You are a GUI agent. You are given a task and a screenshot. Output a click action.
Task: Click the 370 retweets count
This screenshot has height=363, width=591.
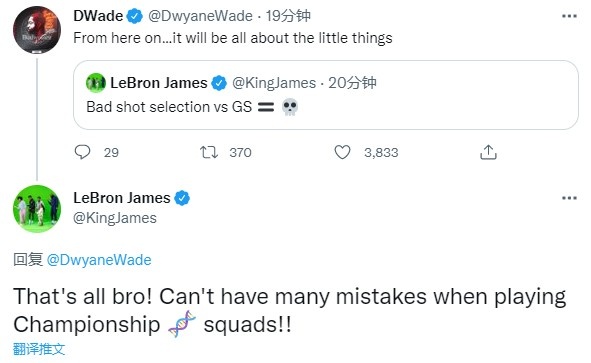tap(240, 152)
